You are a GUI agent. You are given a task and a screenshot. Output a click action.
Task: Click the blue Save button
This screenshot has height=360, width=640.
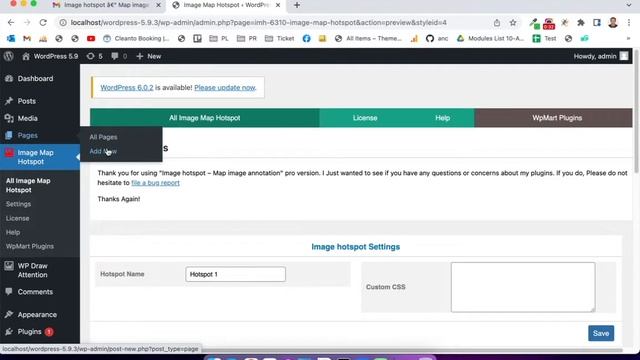point(601,333)
